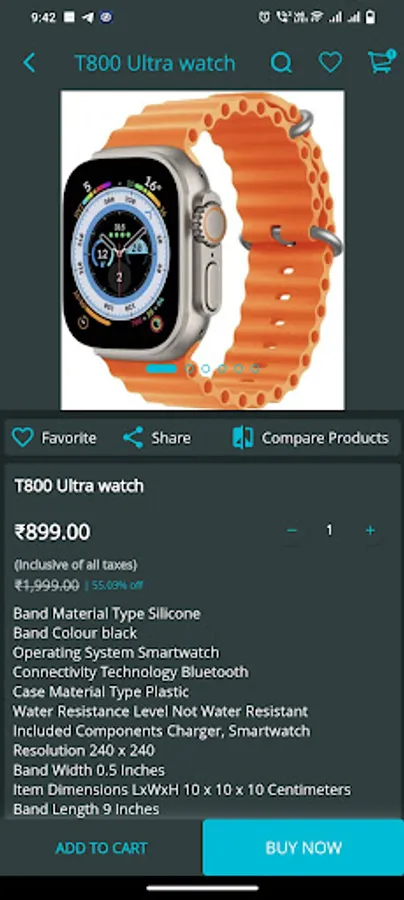Screen dimensions: 404x900
Task: Tap the back arrow in header
Action: point(29,63)
